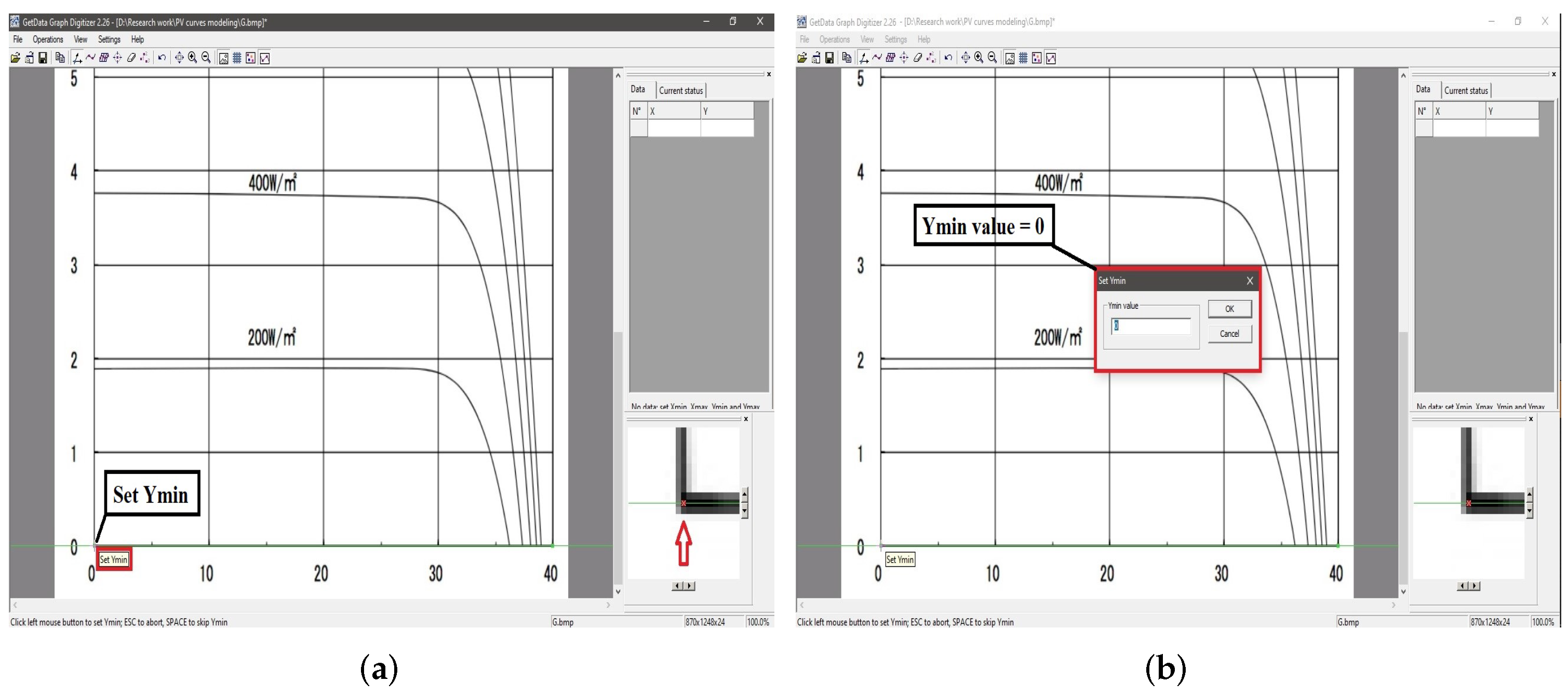Select the Eraser tool in left toolbar

[131, 58]
